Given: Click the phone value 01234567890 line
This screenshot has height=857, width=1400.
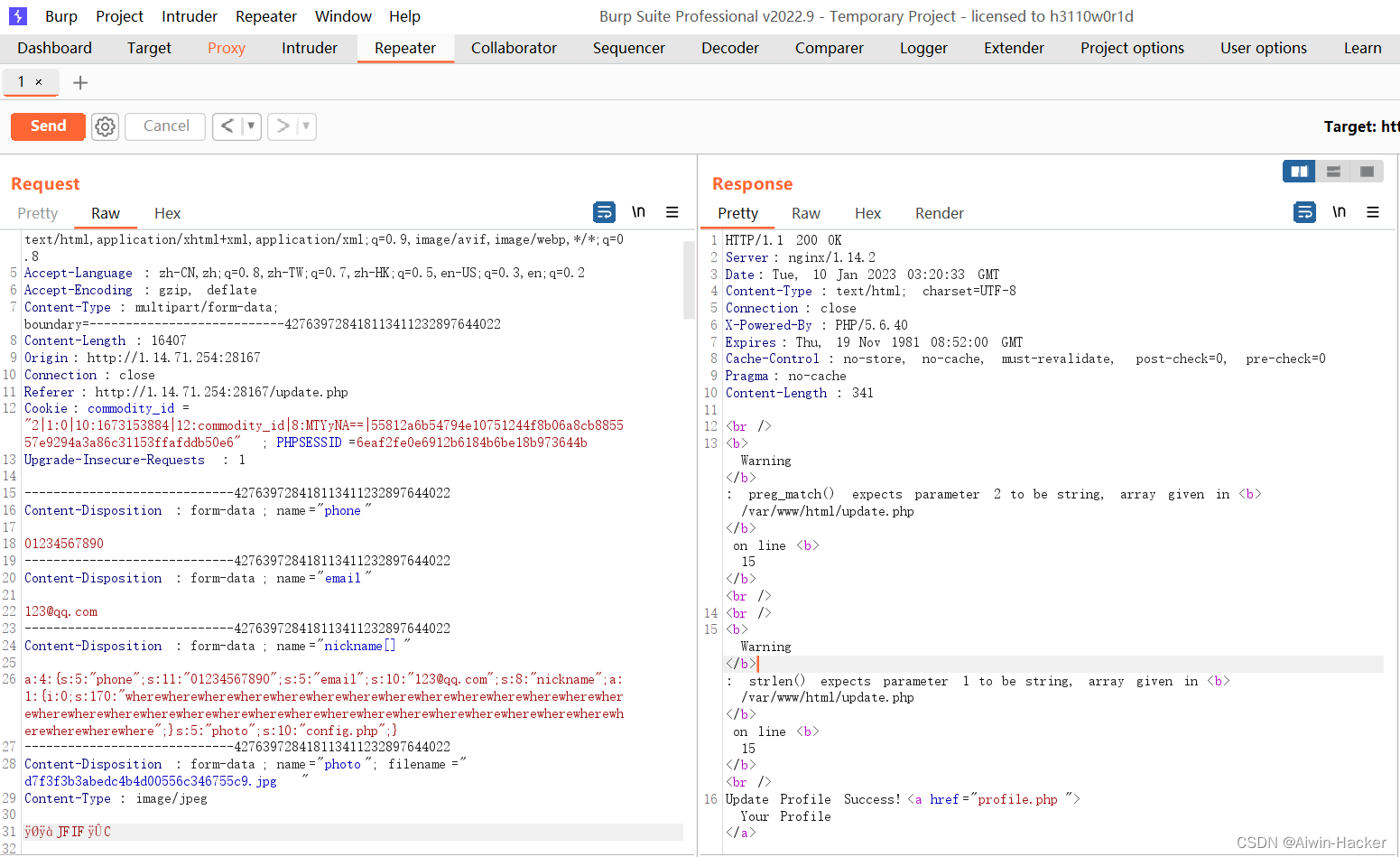Looking at the screenshot, I should tap(64, 545).
